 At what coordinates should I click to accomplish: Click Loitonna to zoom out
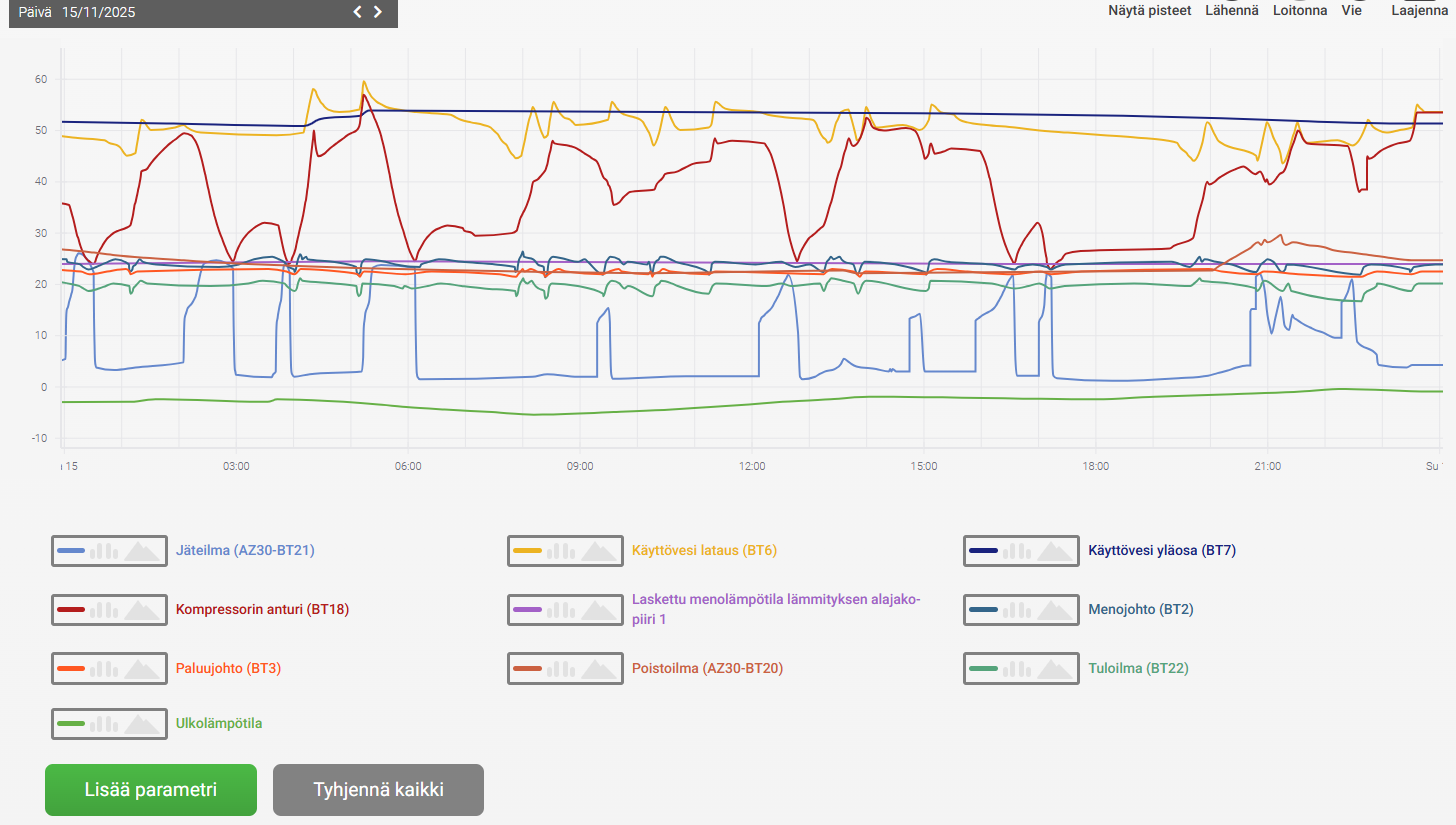(x=1299, y=10)
